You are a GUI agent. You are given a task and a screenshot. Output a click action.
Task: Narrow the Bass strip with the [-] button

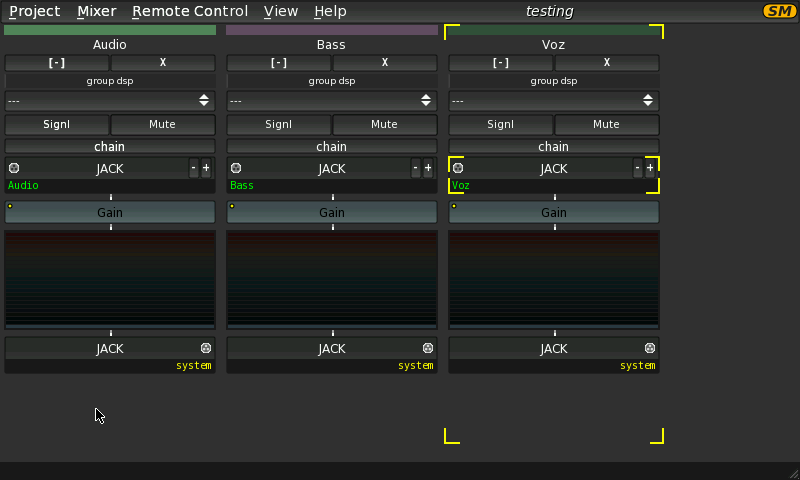click(279, 63)
